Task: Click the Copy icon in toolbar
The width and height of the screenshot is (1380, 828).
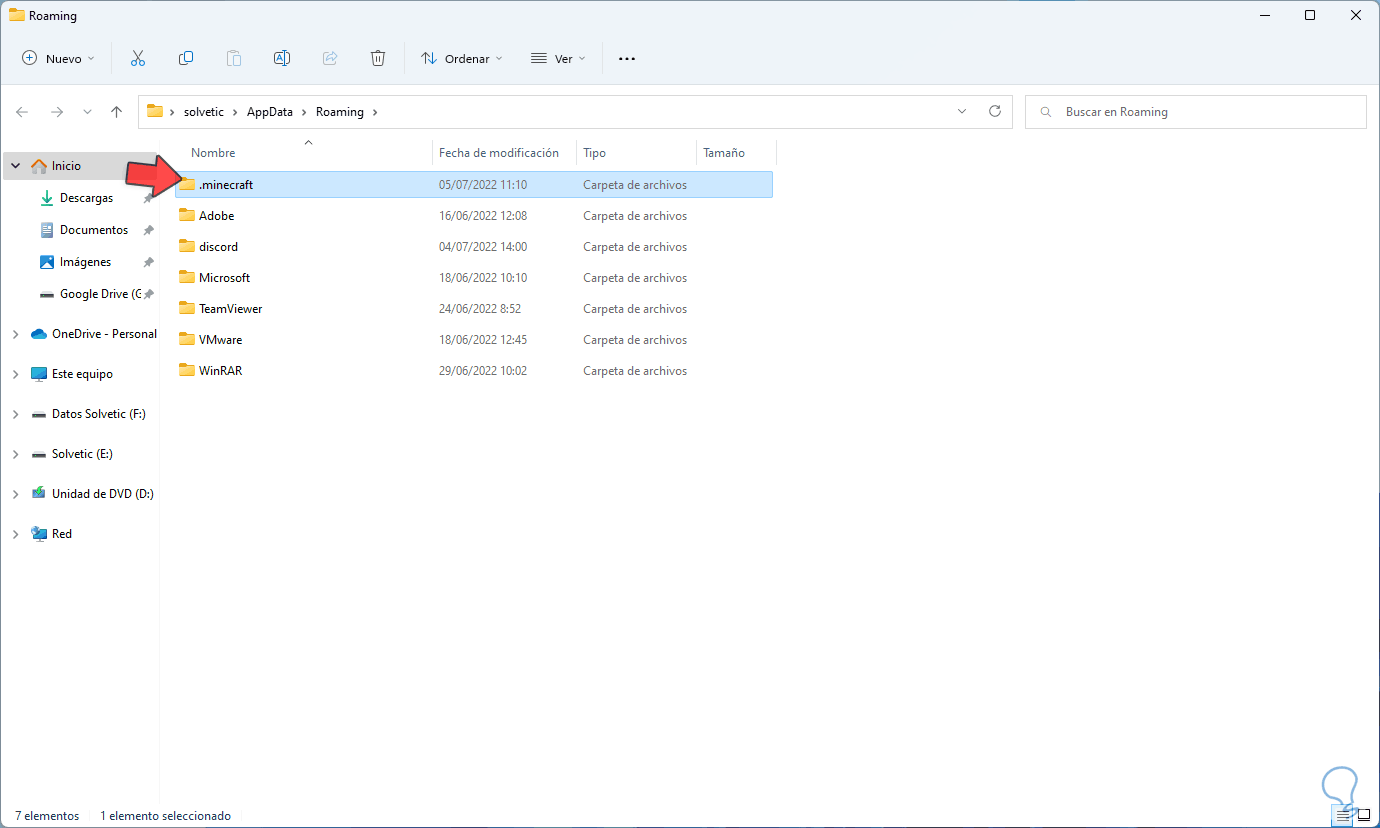Action: click(x=186, y=58)
